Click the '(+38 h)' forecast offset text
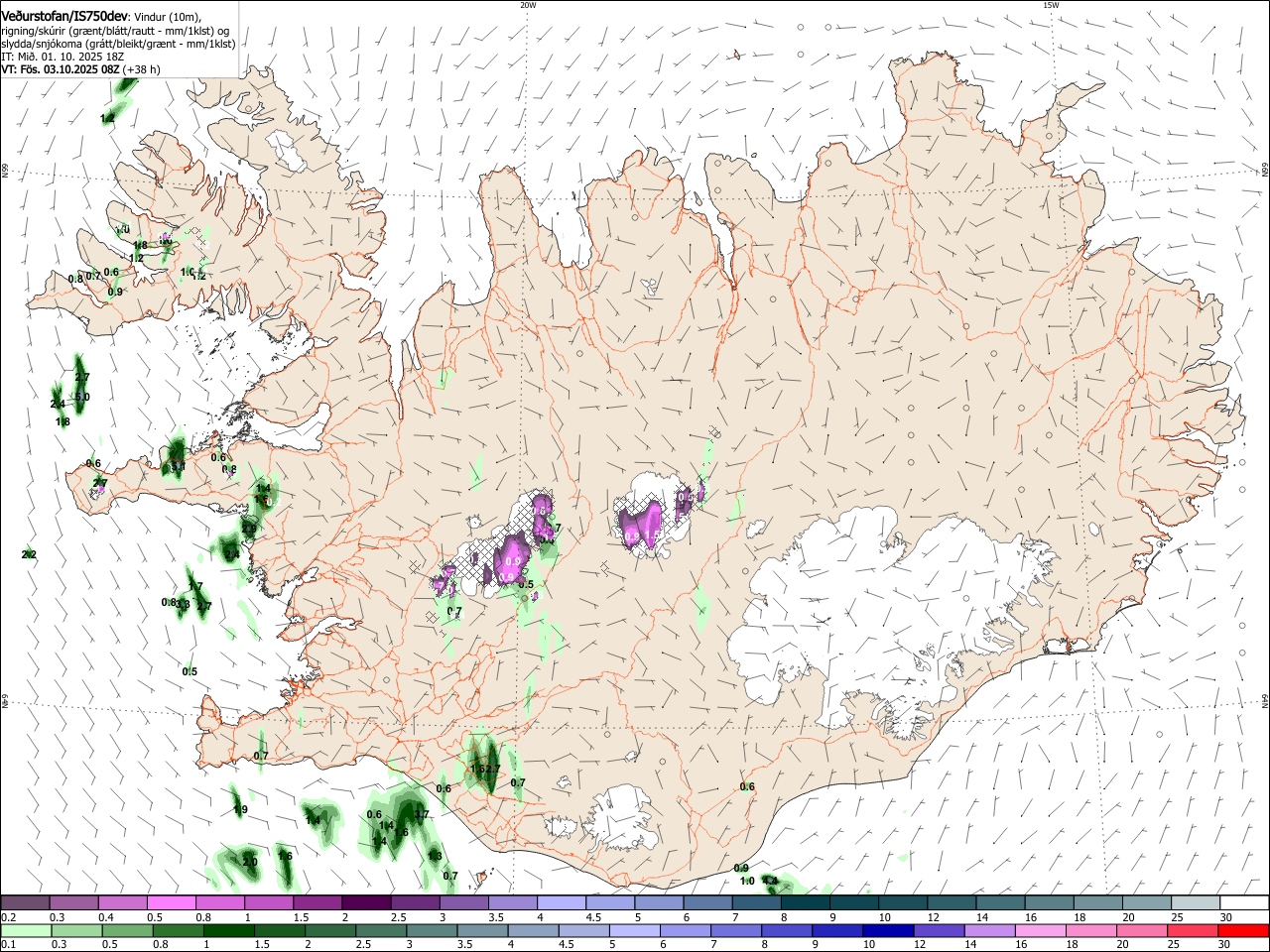The height and width of the screenshot is (952, 1270). pos(143,69)
